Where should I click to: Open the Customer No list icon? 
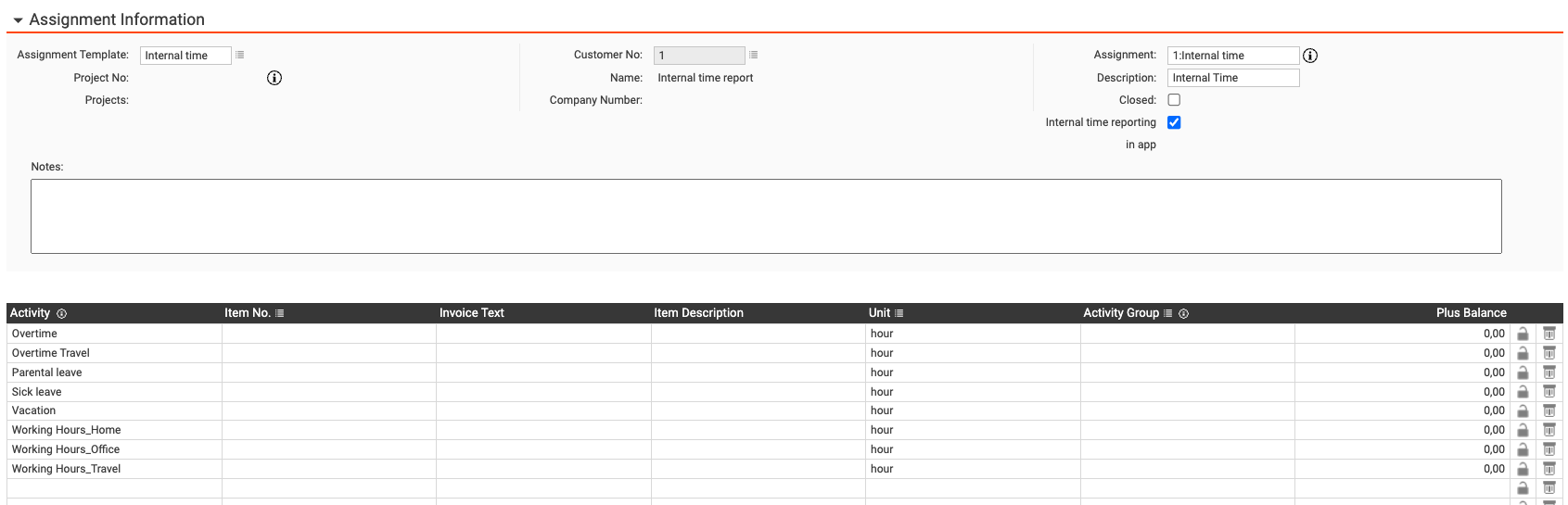point(754,56)
